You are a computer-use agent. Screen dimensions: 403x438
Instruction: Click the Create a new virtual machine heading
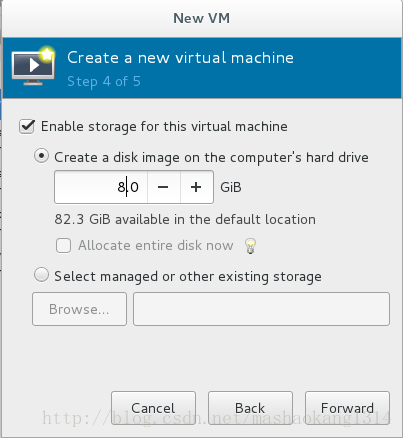(180, 58)
